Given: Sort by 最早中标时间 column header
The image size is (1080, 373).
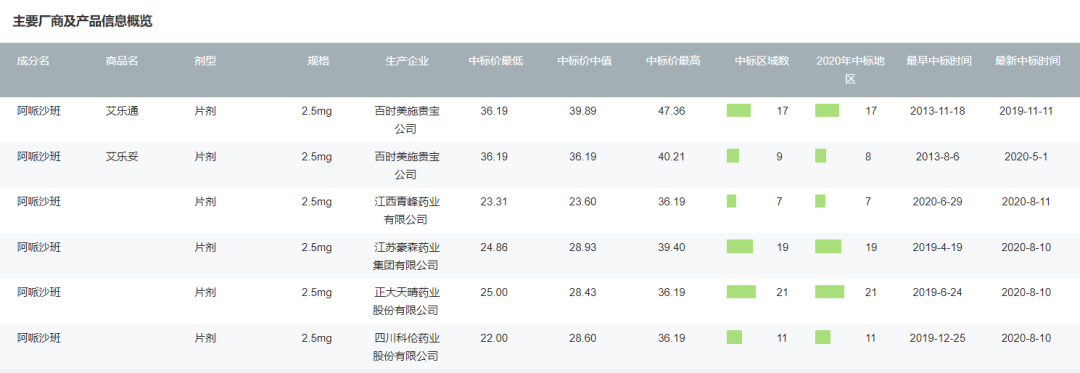Looking at the screenshot, I should click(x=939, y=61).
